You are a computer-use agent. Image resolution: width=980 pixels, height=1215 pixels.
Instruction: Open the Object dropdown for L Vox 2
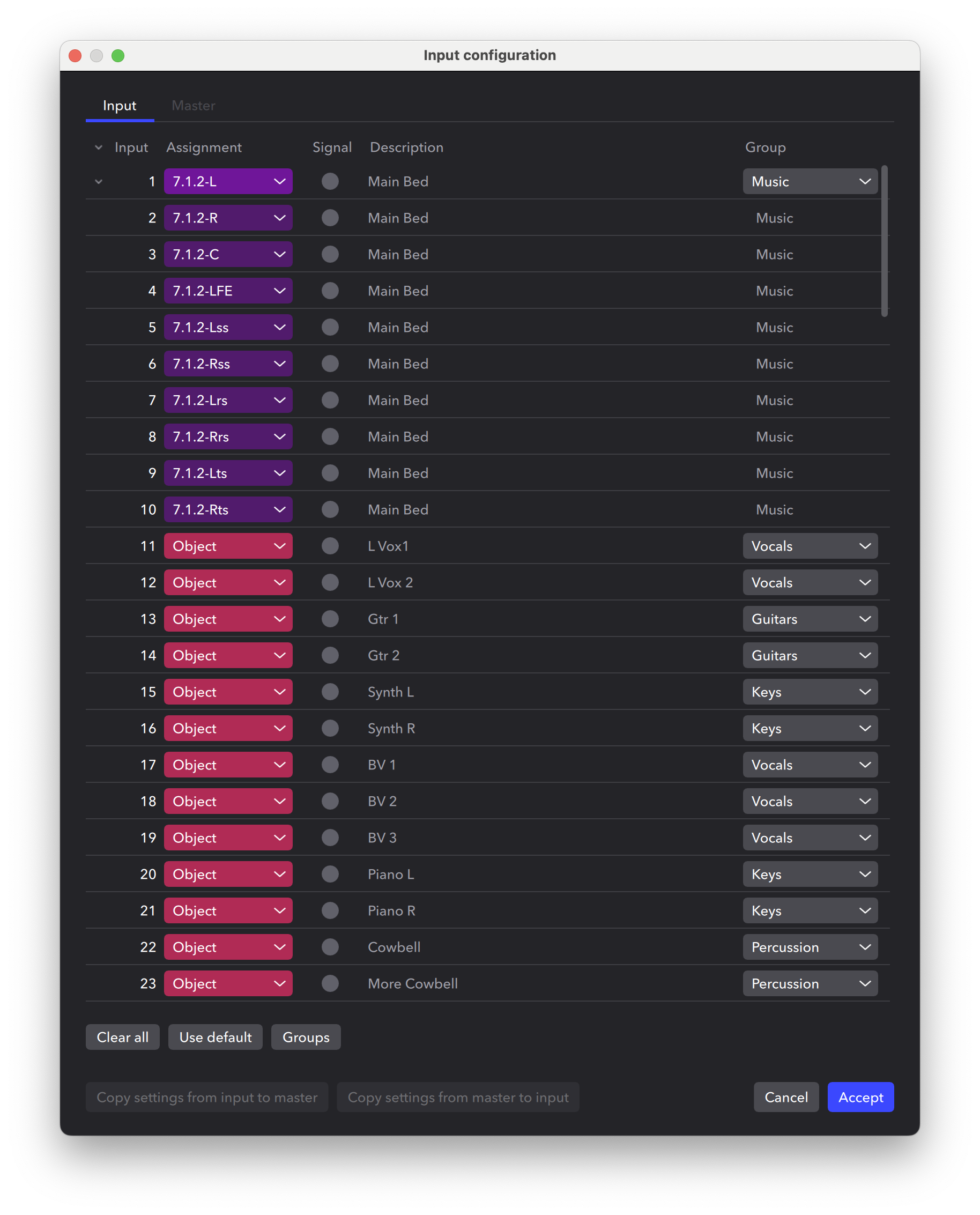(x=228, y=582)
